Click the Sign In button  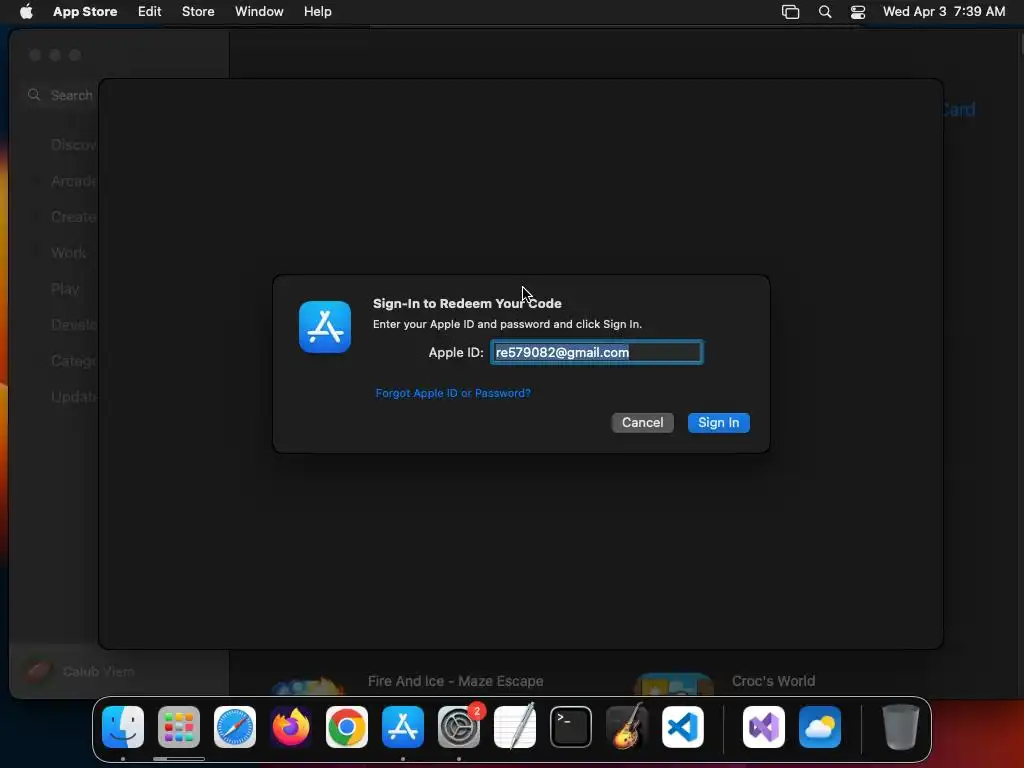pyautogui.click(x=718, y=423)
